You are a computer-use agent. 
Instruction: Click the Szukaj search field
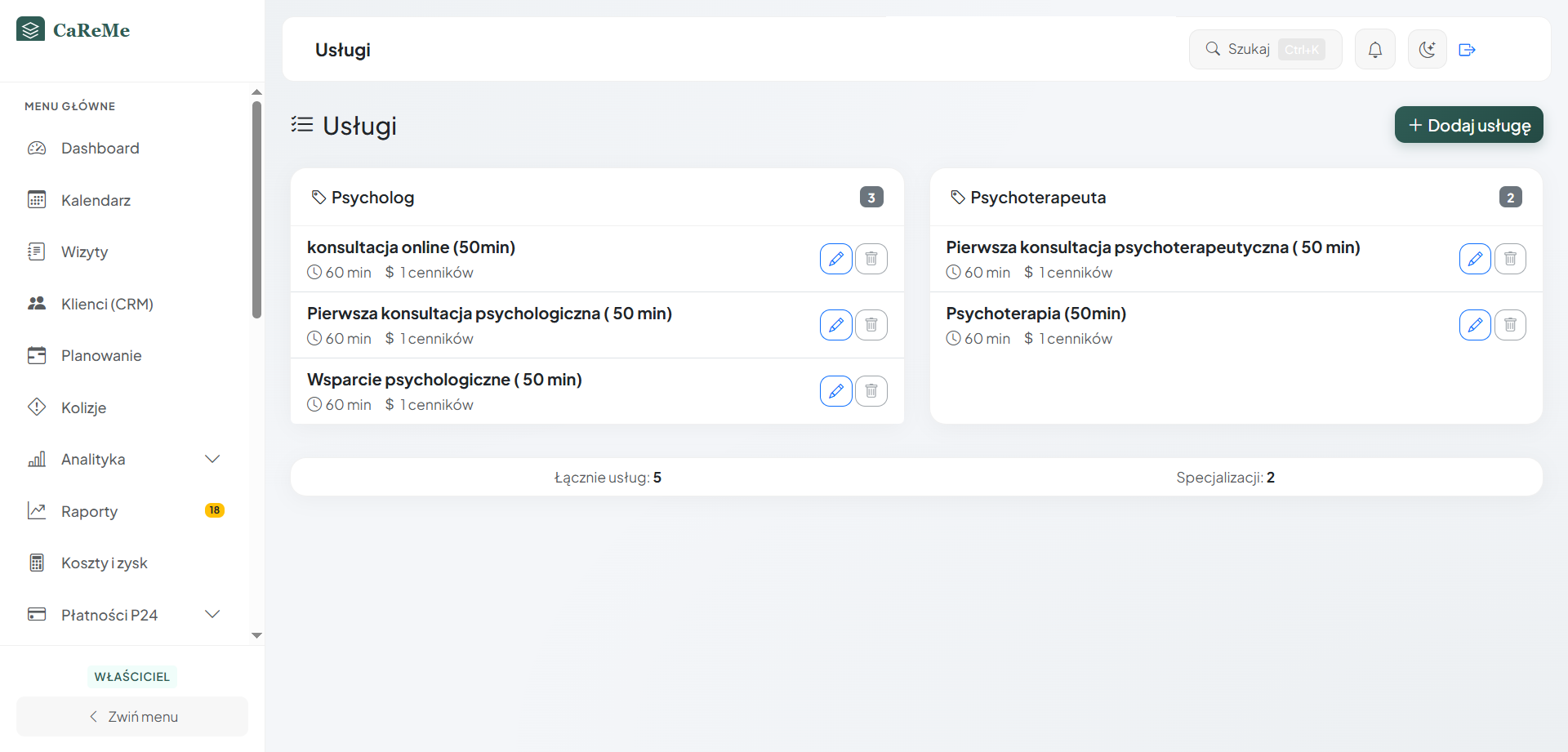1265,50
